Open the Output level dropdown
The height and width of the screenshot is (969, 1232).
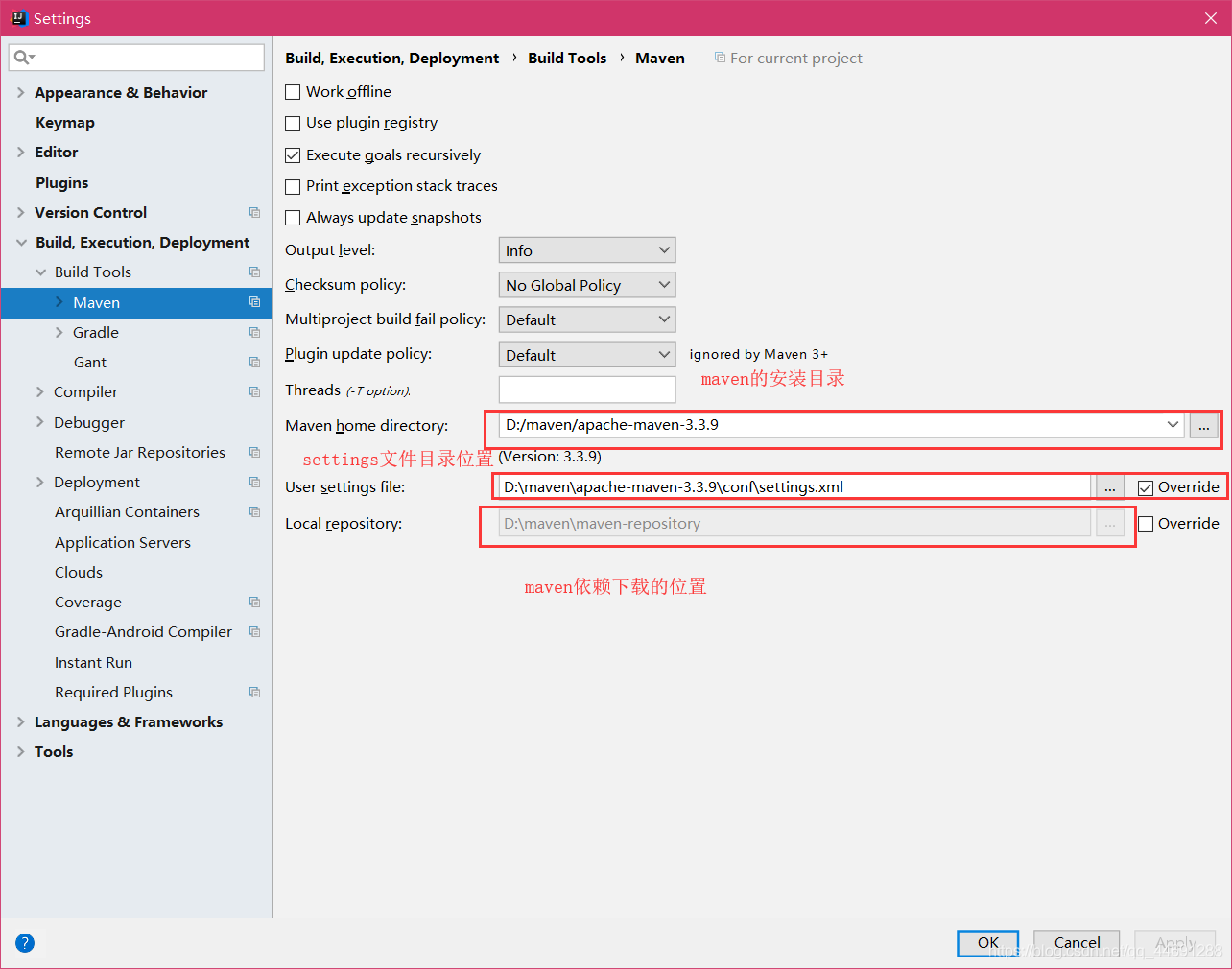click(587, 250)
